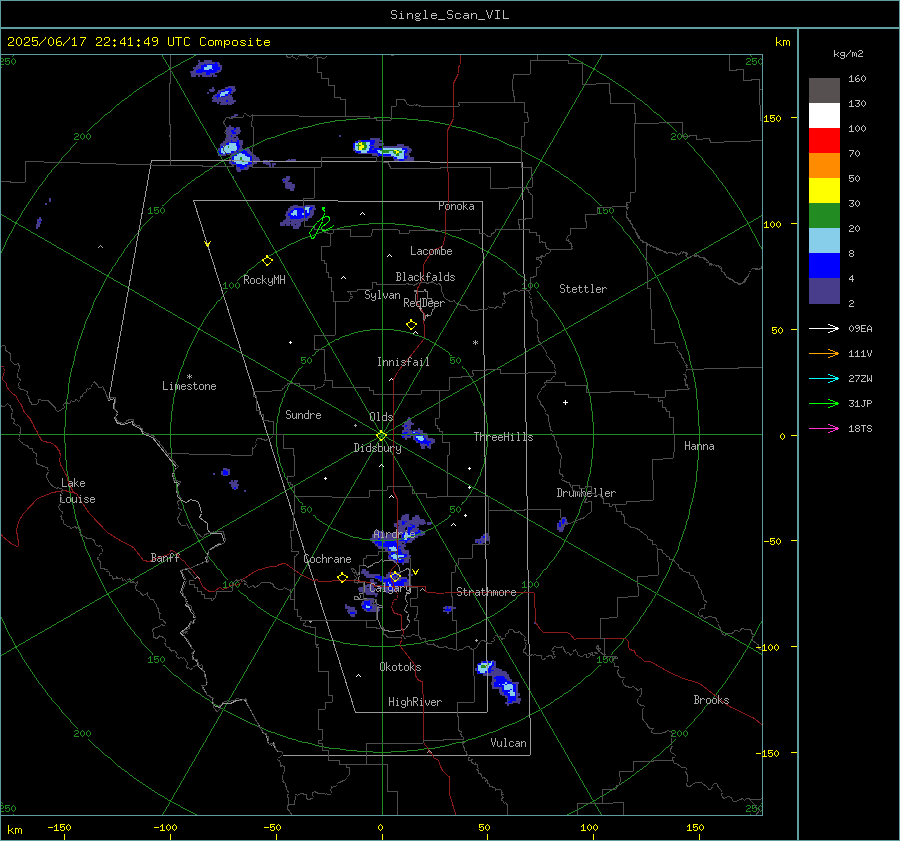This screenshot has height=841, width=900.
Task: Click the white 130 kg/m2 legend swatch
Action: 824,116
